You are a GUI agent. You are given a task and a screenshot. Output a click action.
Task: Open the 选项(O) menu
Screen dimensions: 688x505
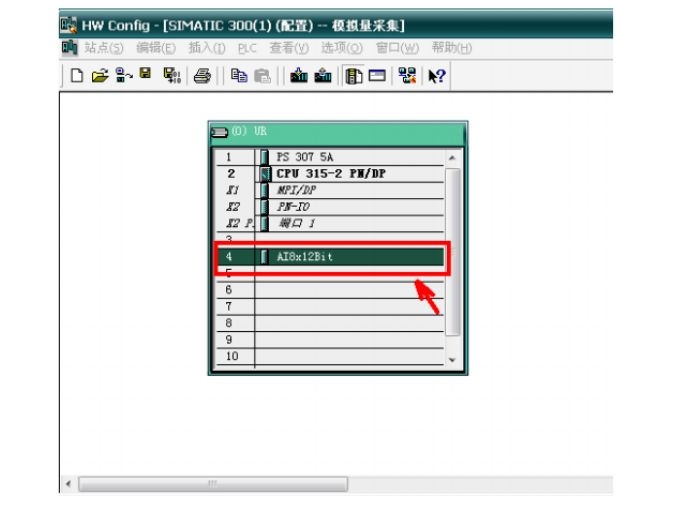[342, 48]
